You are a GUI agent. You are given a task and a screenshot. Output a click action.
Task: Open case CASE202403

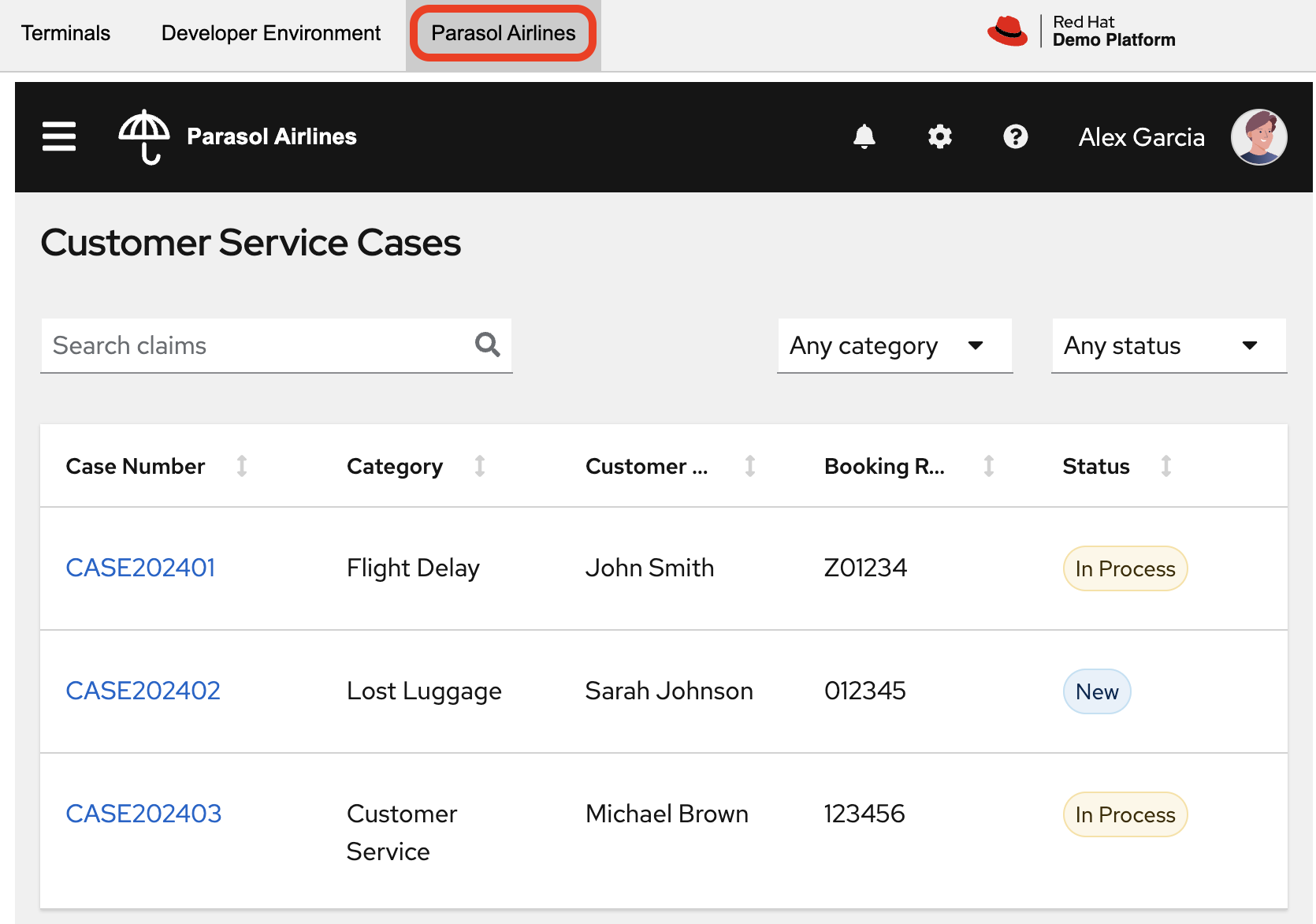(x=143, y=814)
